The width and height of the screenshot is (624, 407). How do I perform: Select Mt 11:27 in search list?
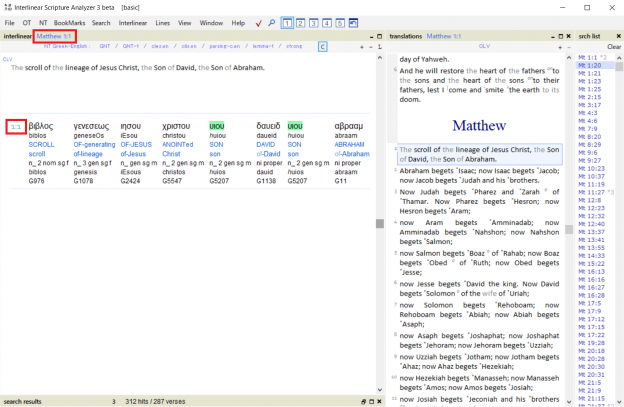(x=591, y=192)
